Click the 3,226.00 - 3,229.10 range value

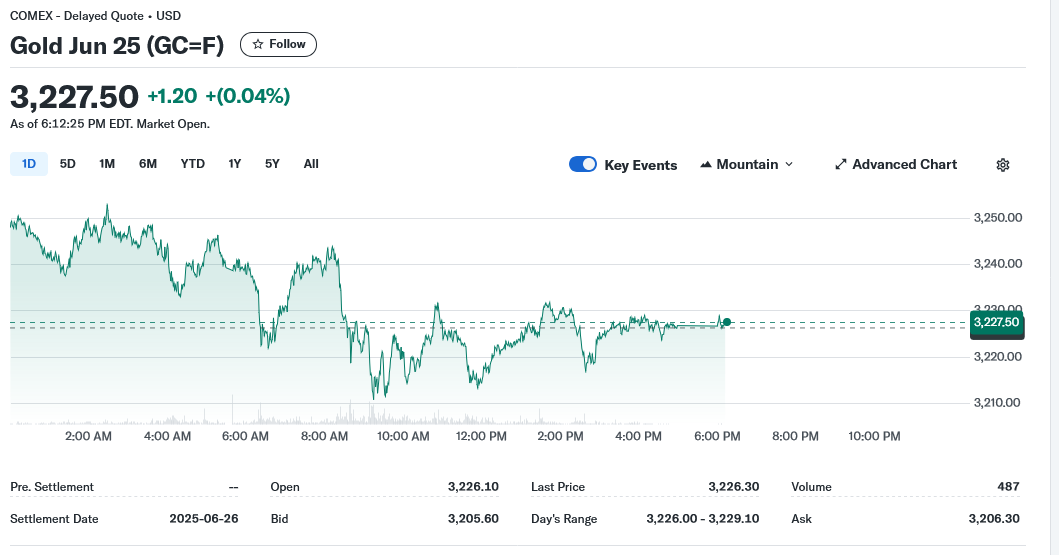(702, 519)
